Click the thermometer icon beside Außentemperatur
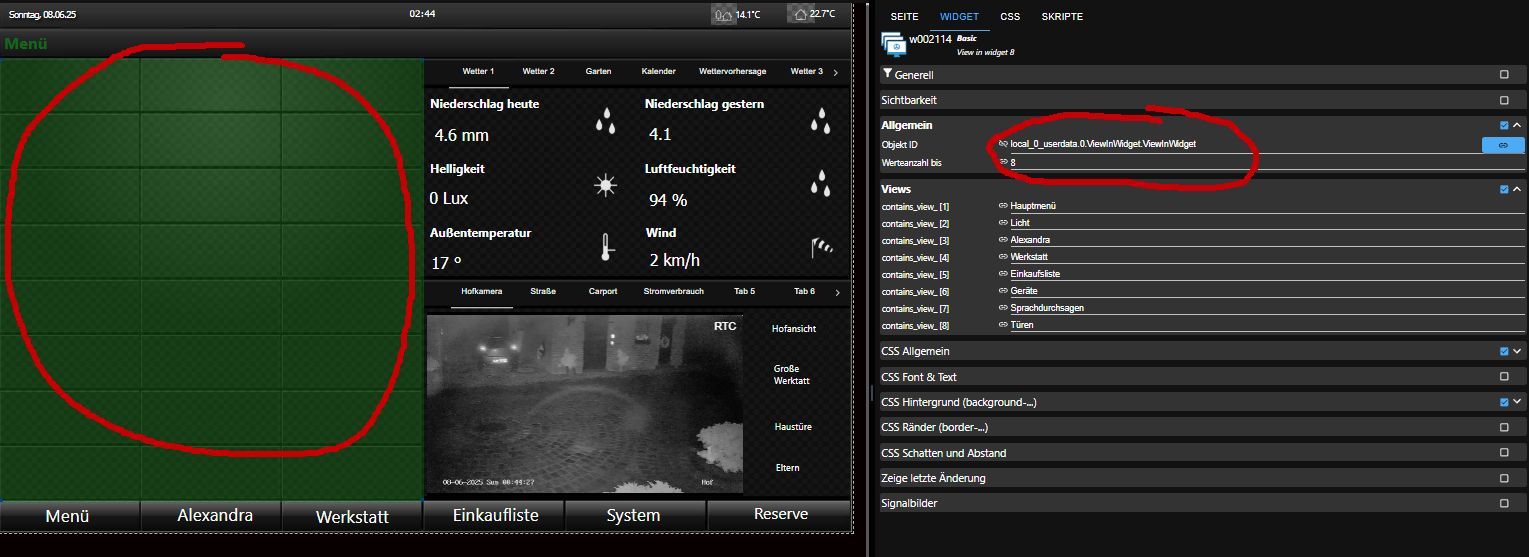The image size is (1529, 557). [x=605, y=247]
